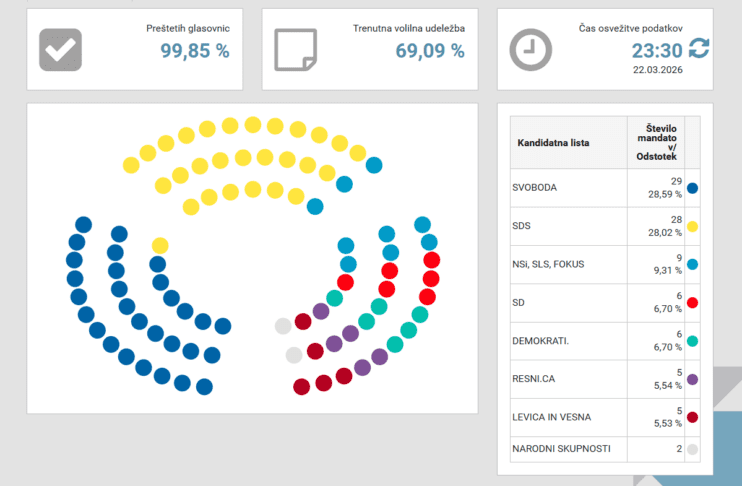Click the DEMOKRATI. teal legend dot
742x486 pixels.
(x=692, y=342)
